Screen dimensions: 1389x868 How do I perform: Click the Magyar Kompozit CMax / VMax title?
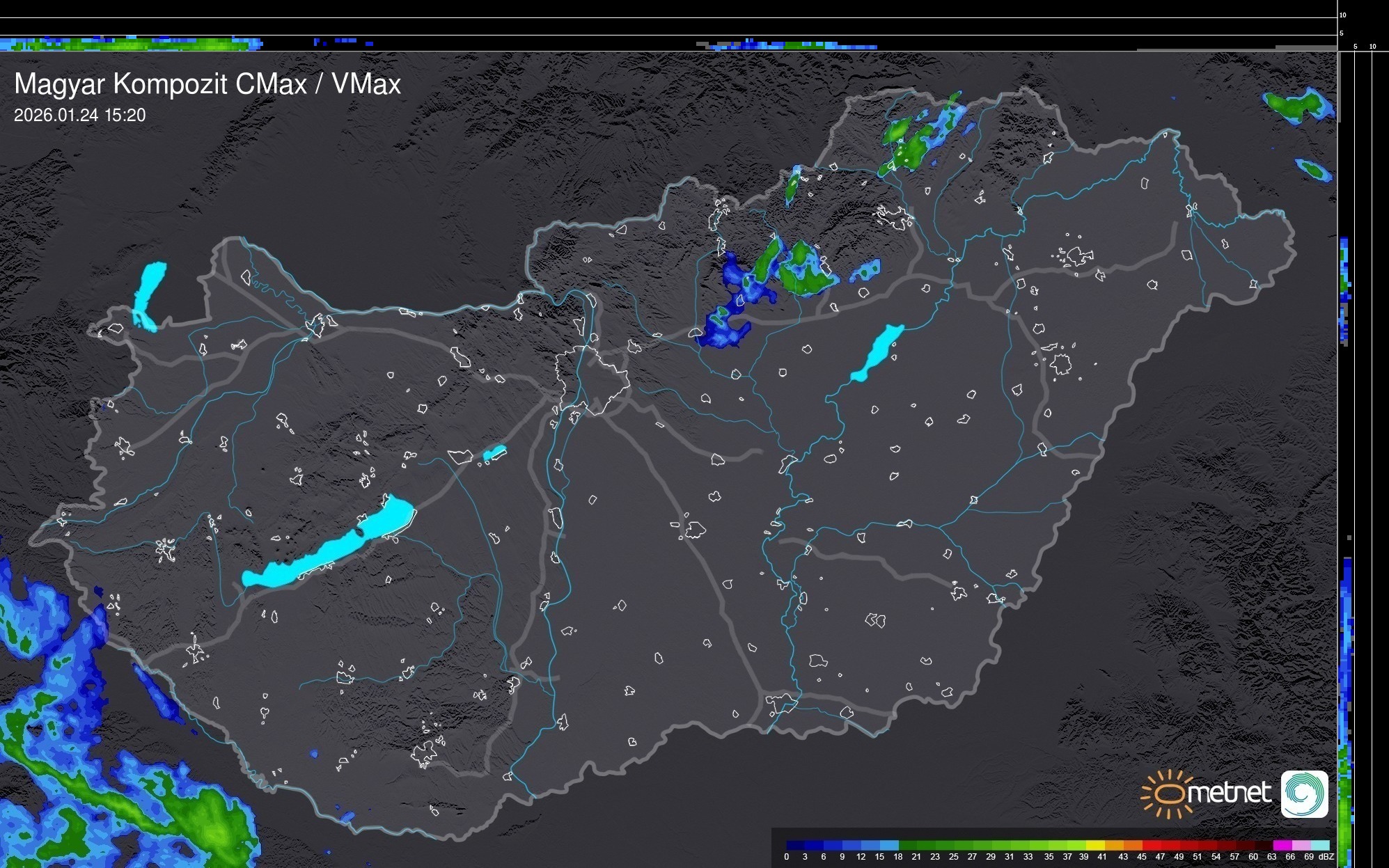point(207,84)
